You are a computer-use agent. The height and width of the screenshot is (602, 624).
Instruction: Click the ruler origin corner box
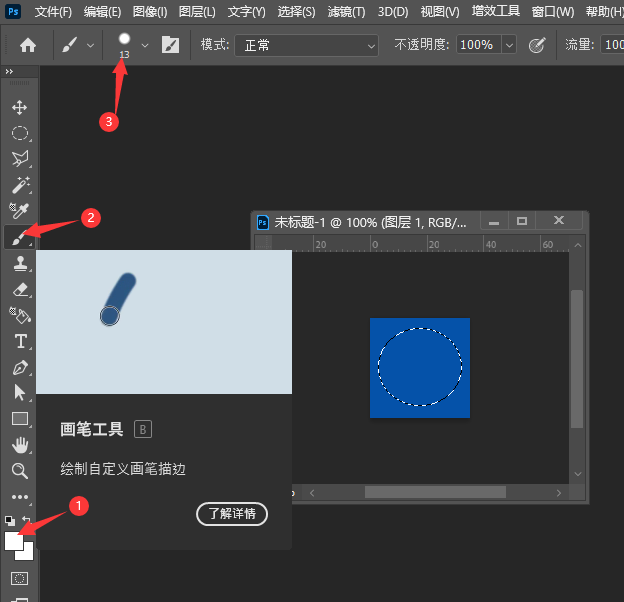[x=263, y=243]
